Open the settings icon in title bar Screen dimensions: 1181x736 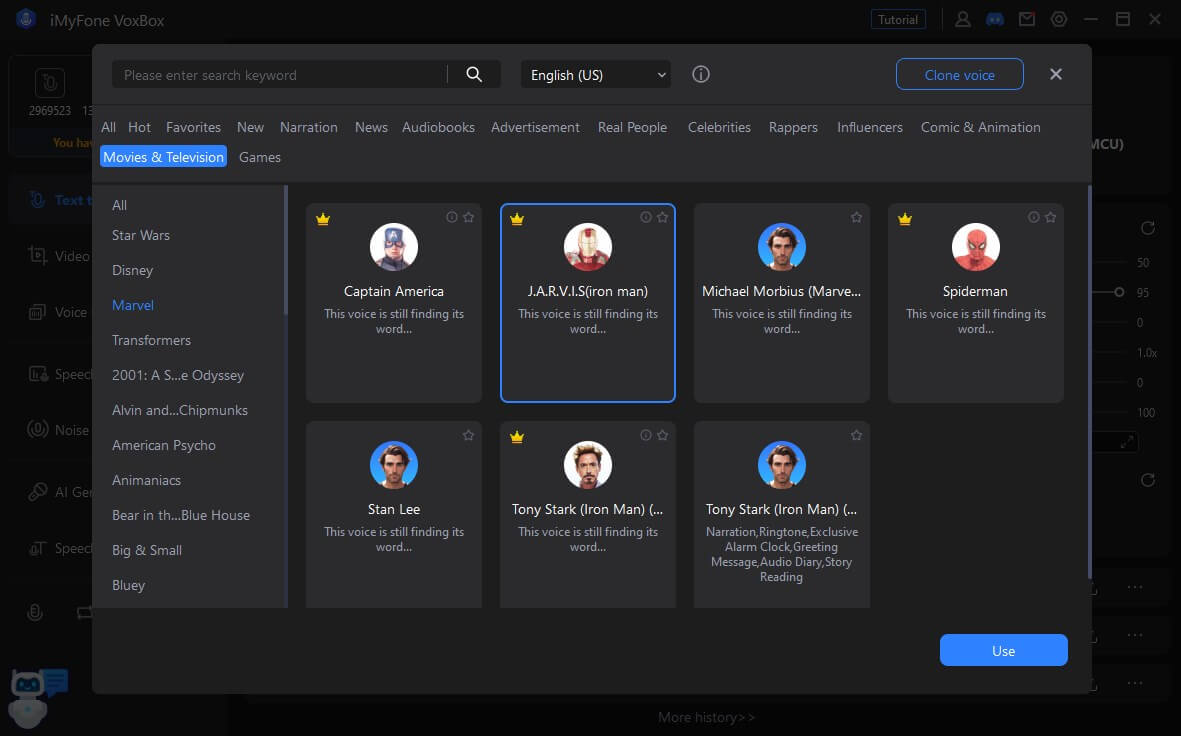(1059, 20)
